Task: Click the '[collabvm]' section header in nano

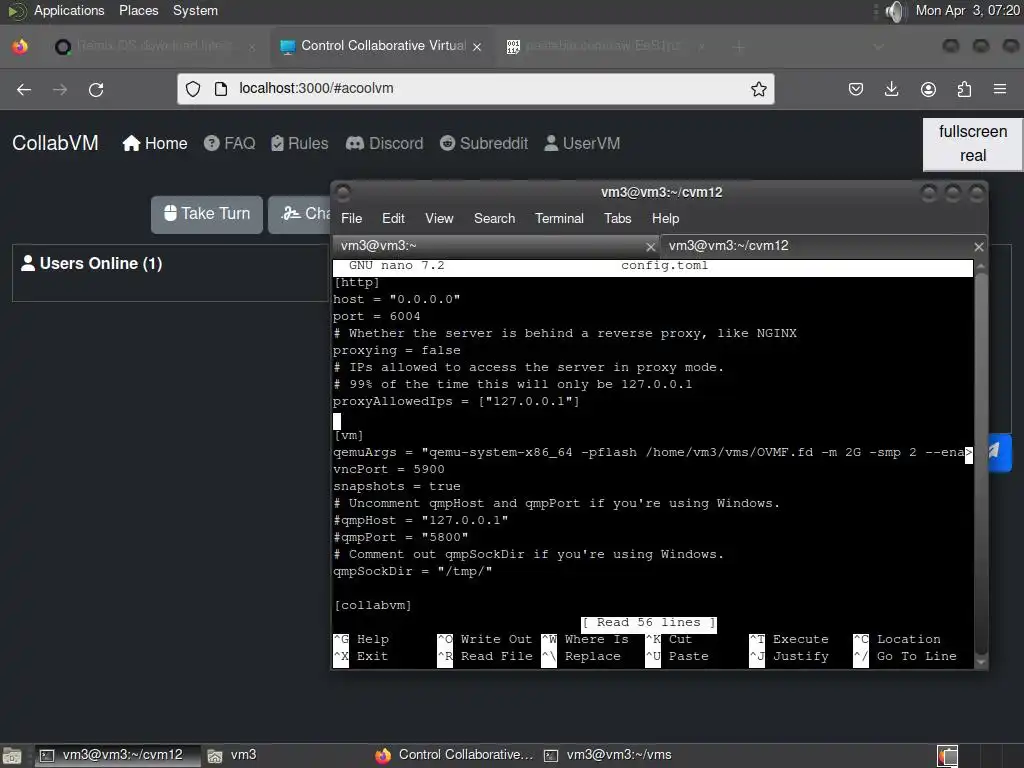Action: (x=373, y=605)
